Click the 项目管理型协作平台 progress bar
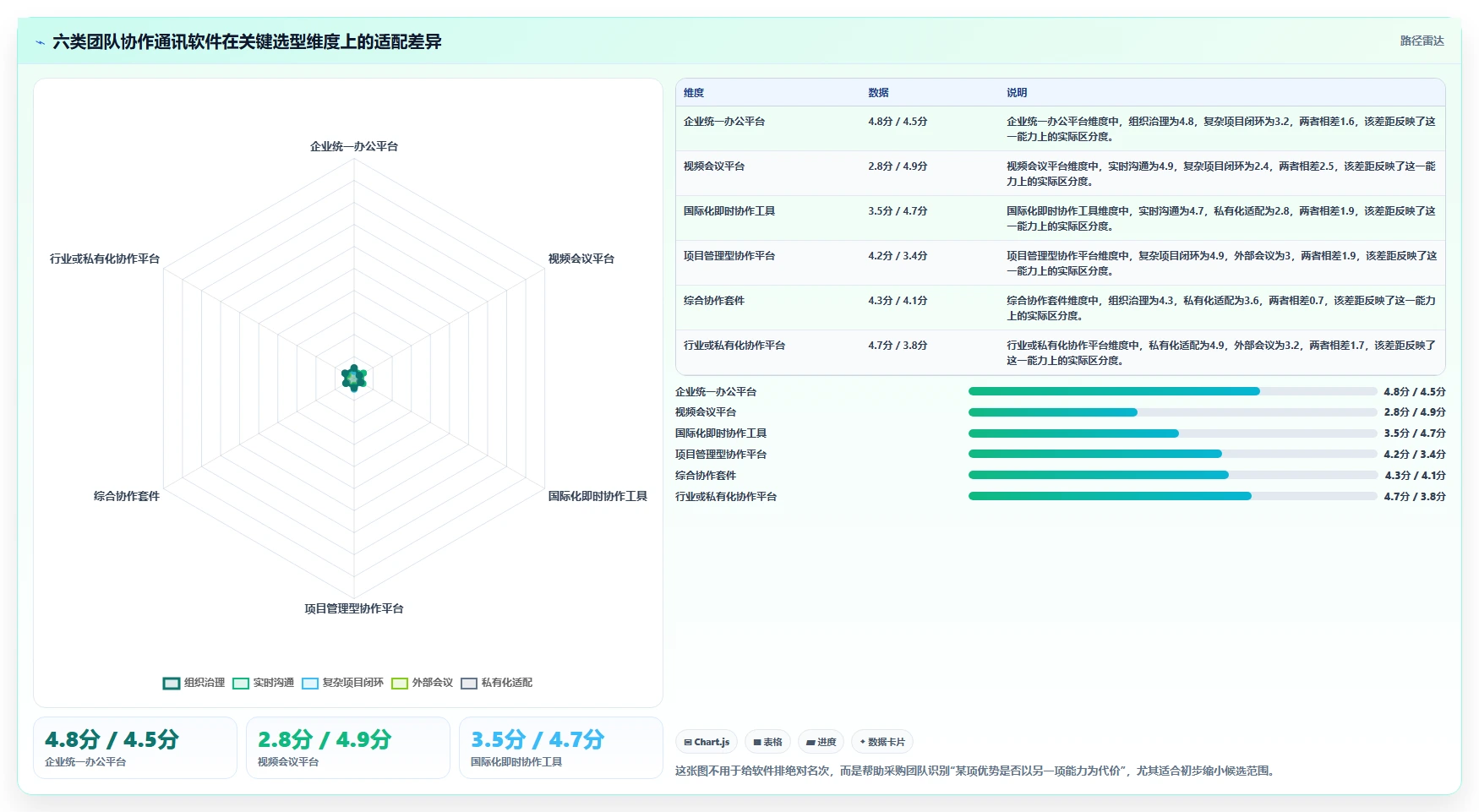This screenshot has width=1479, height=812. tap(1172, 454)
